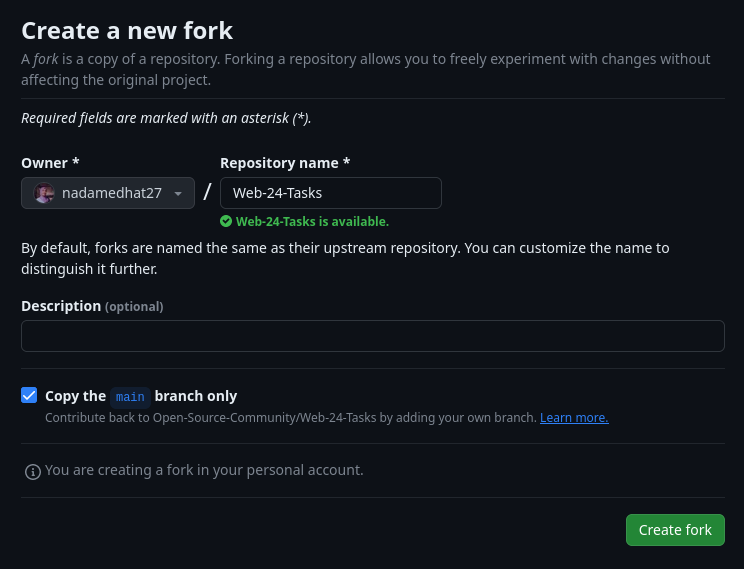Click the "Repository name *" label

(x=285, y=163)
